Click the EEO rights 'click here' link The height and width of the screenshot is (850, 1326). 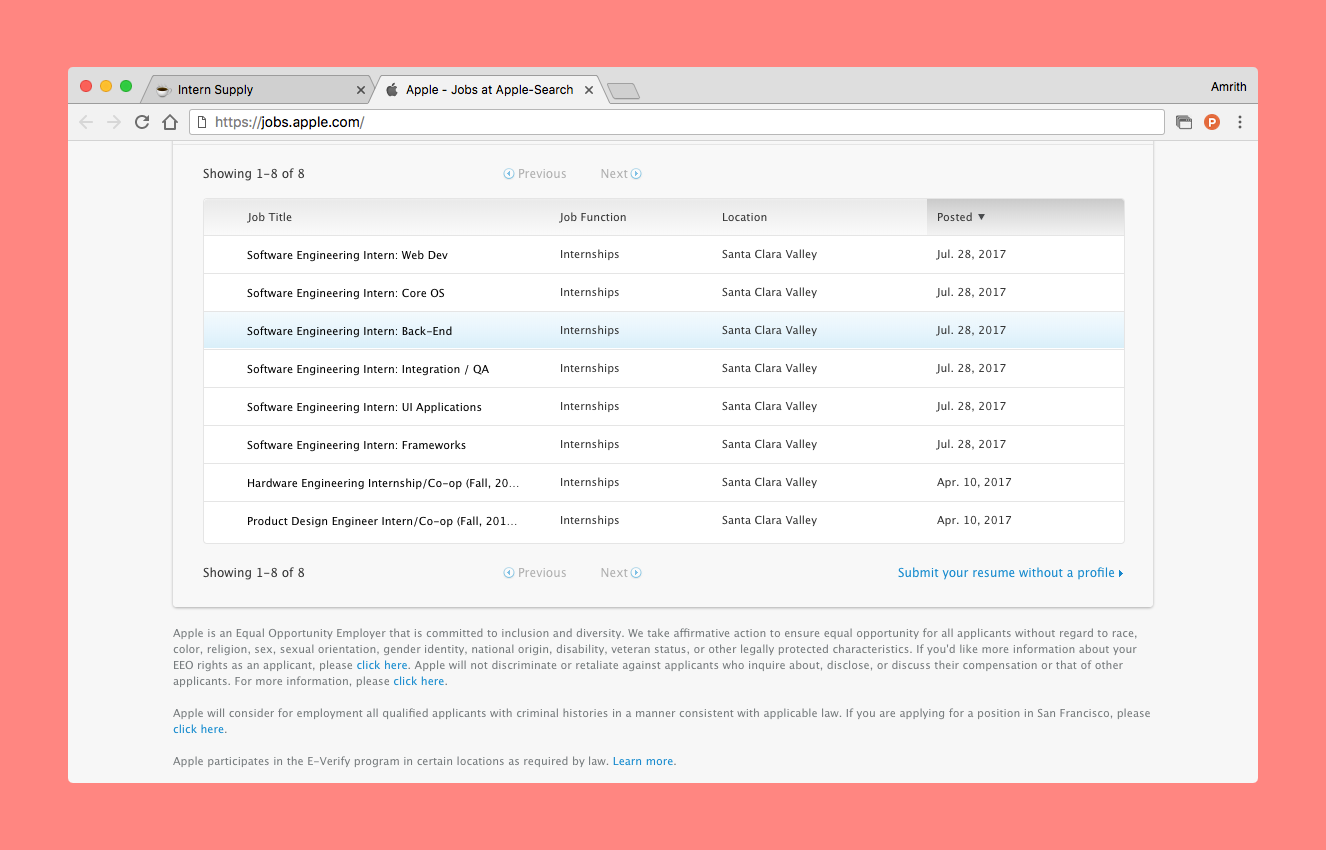pyautogui.click(x=382, y=665)
